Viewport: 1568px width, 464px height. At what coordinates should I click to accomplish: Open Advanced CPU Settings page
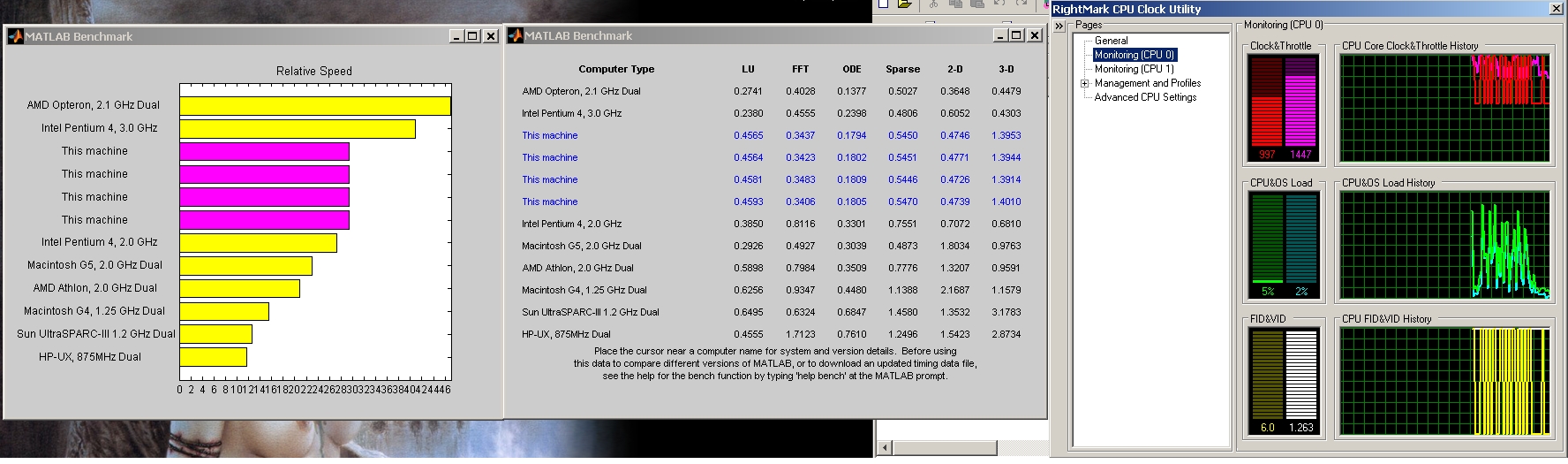point(1145,97)
